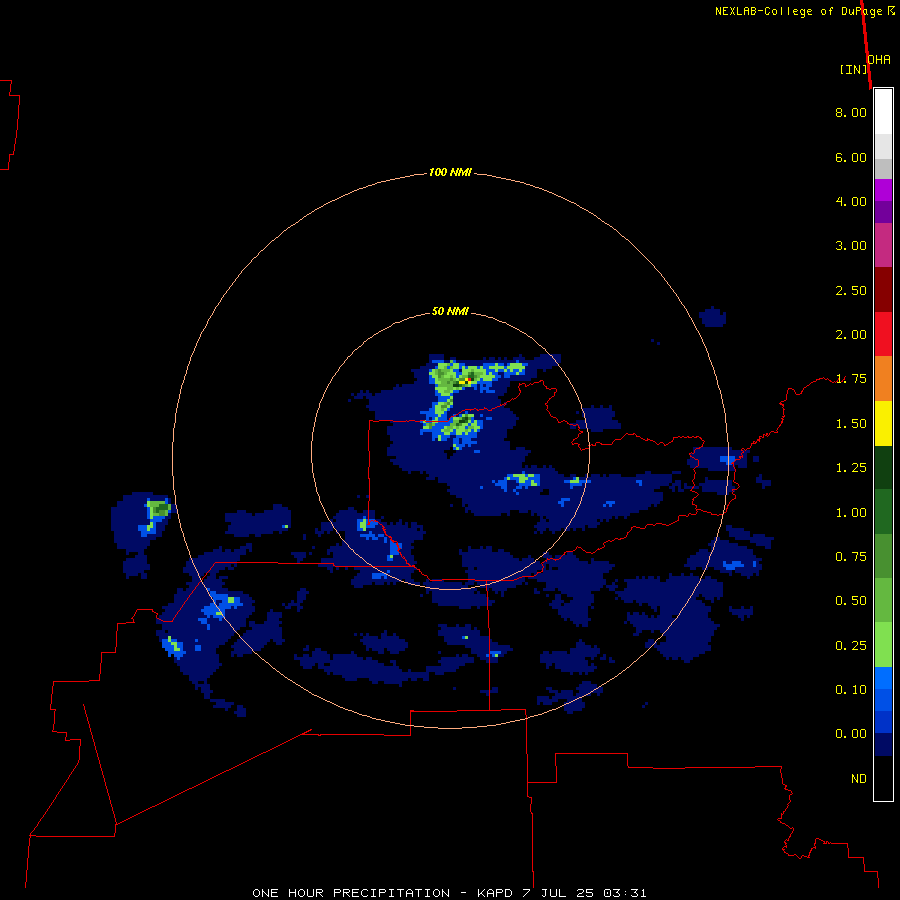Click the 0.25 legend value

click(x=851, y=646)
